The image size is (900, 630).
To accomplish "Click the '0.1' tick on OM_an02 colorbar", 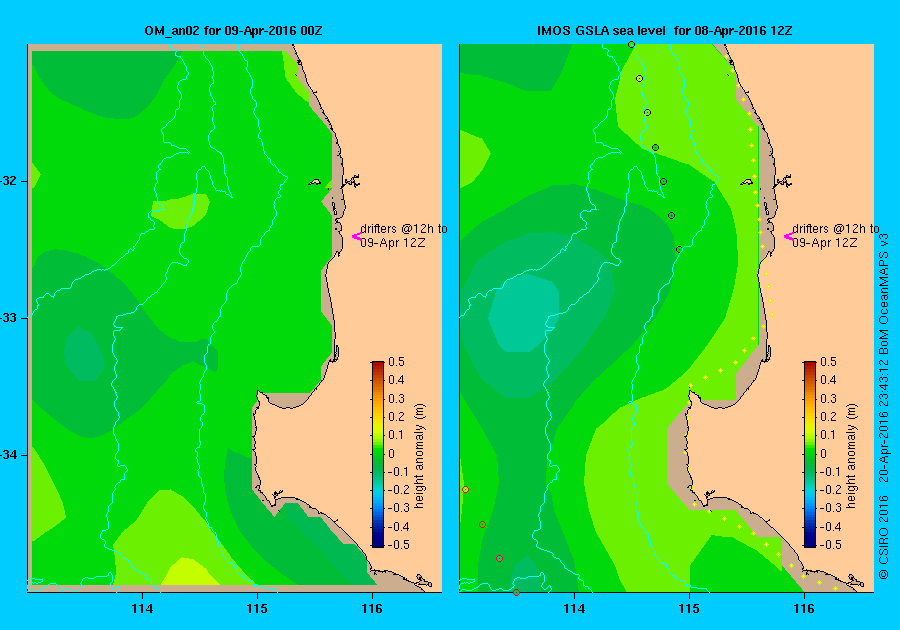I will click(397, 435).
